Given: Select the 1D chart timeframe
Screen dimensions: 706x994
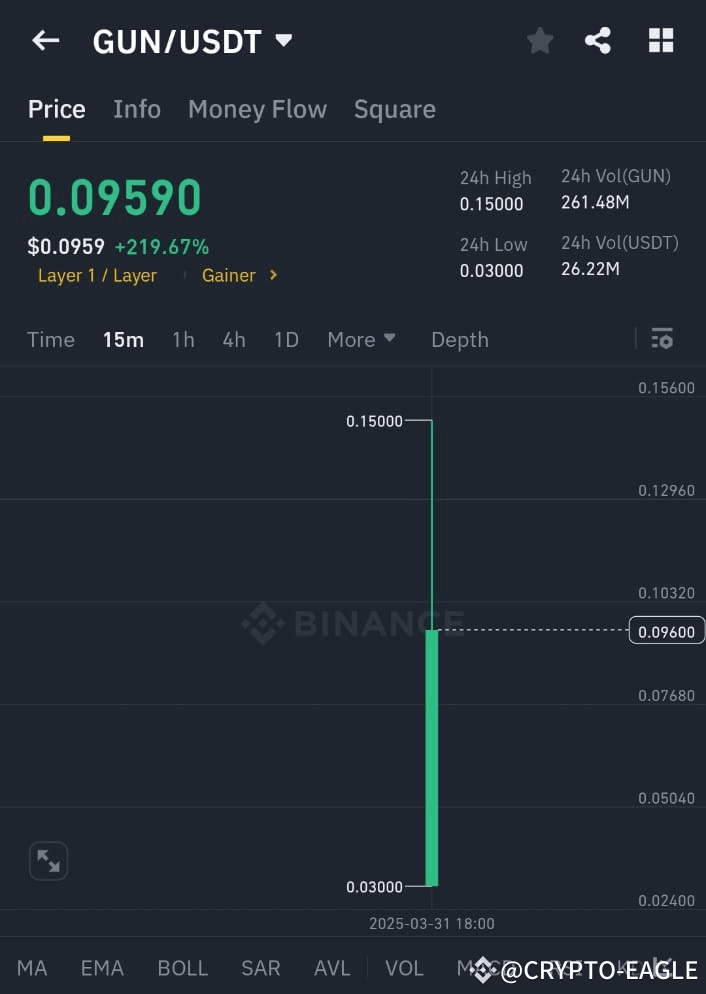Looking at the screenshot, I should 286,339.
